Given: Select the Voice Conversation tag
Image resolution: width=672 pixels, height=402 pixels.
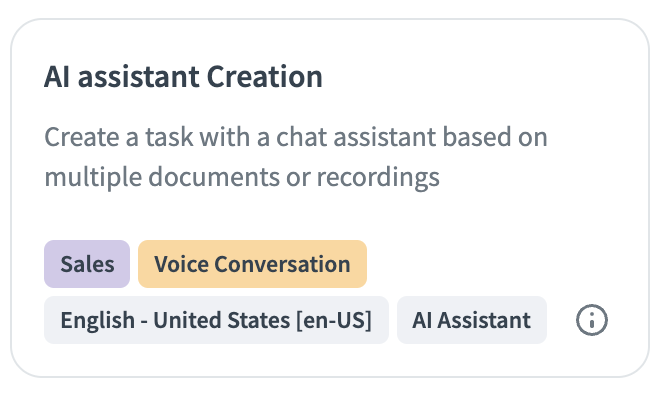Looking at the screenshot, I should pos(252,265).
